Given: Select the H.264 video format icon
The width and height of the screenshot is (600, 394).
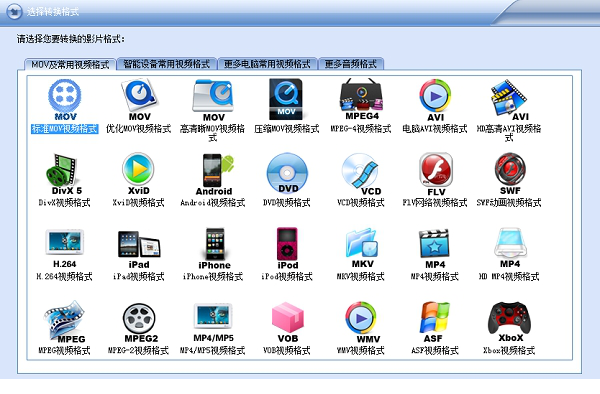Looking at the screenshot, I should 64,248.
